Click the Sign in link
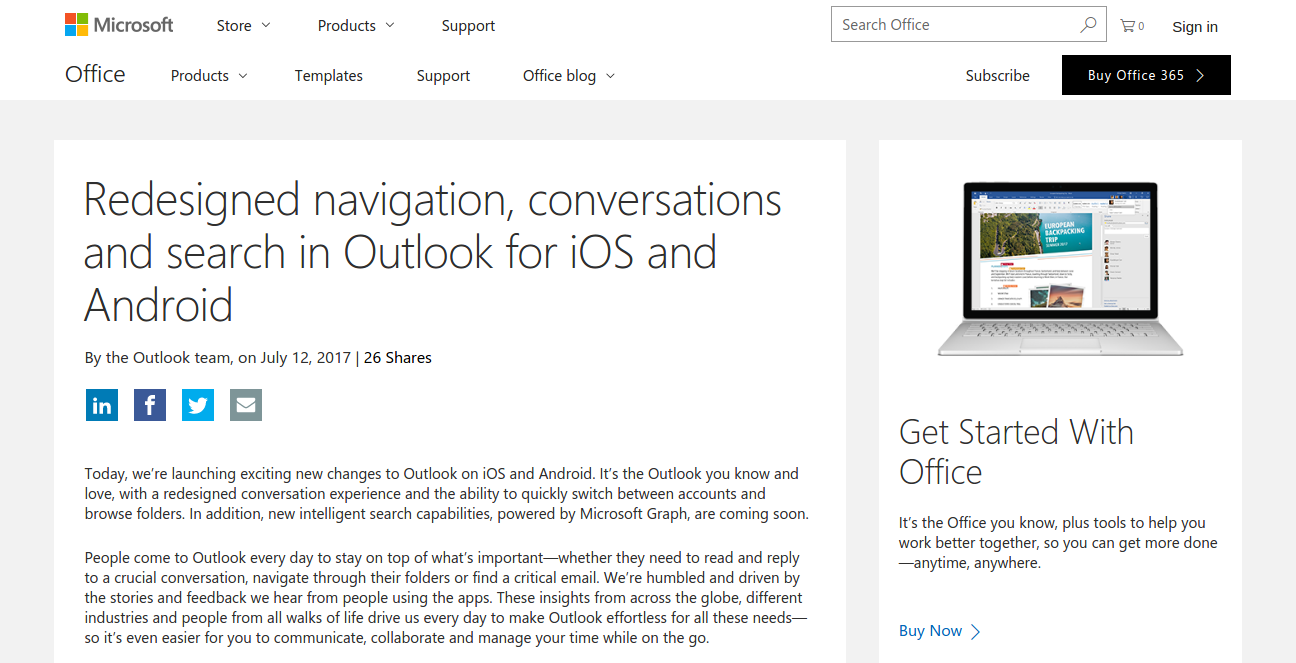The height and width of the screenshot is (663, 1296). click(x=1195, y=27)
